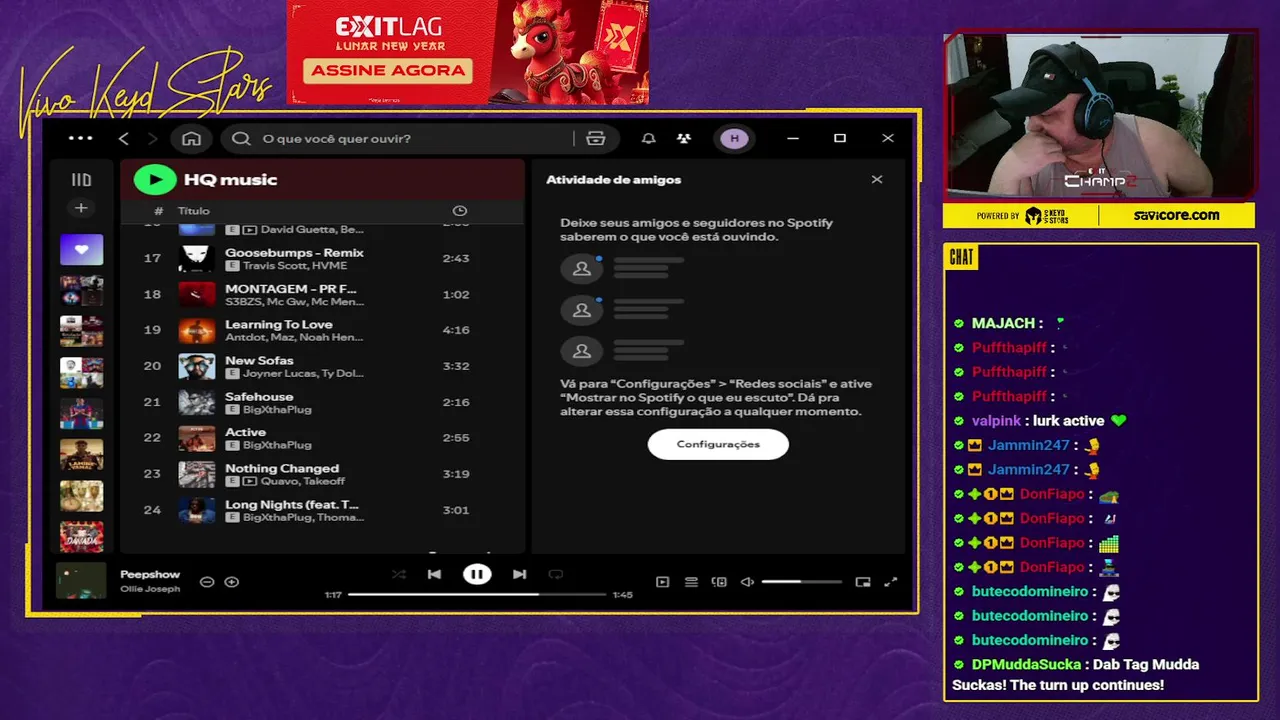Sort by Título column header
The height and width of the screenshot is (720, 1280).
pos(194,211)
